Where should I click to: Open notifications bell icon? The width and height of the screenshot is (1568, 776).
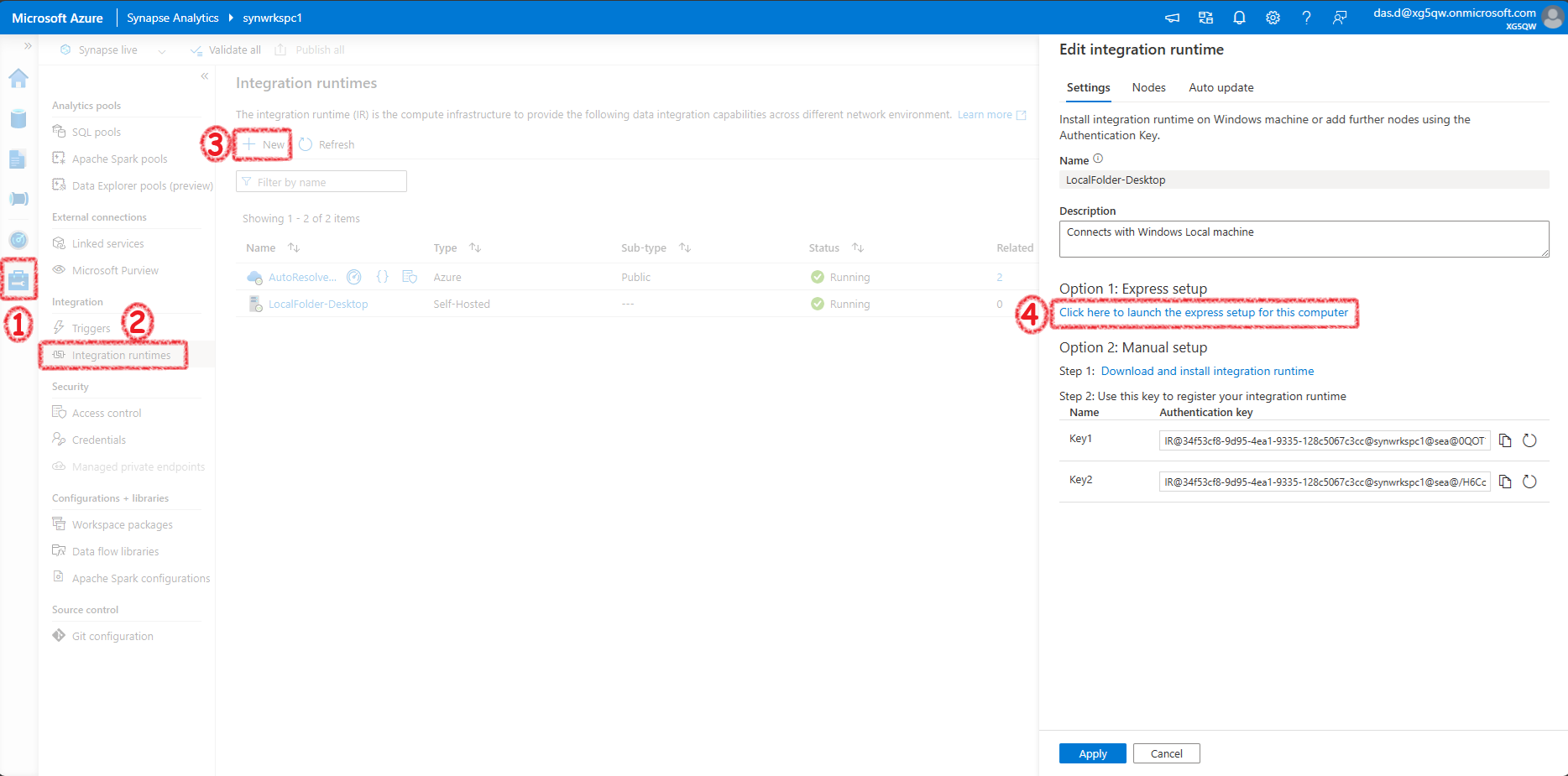(1239, 18)
